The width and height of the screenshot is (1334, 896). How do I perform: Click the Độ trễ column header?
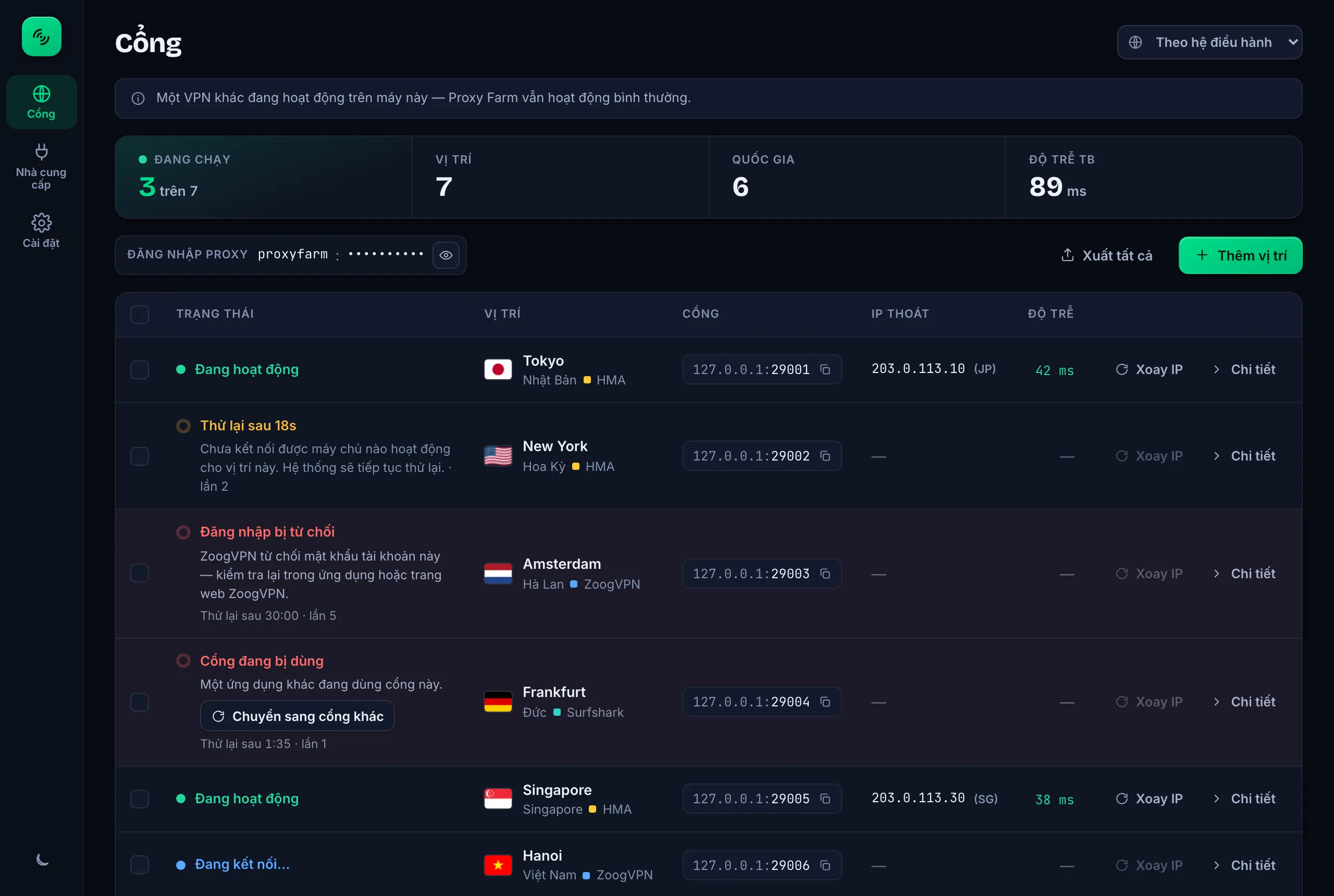(1051, 314)
